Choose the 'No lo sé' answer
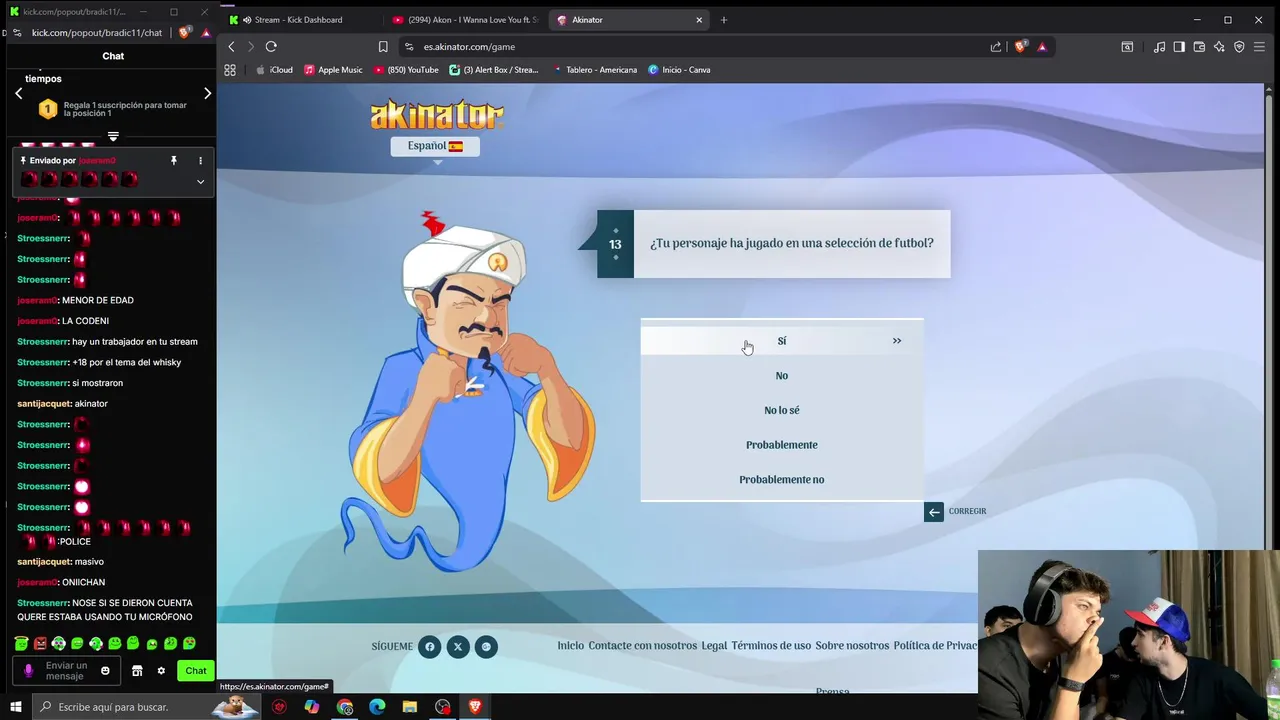 (x=782, y=410)
